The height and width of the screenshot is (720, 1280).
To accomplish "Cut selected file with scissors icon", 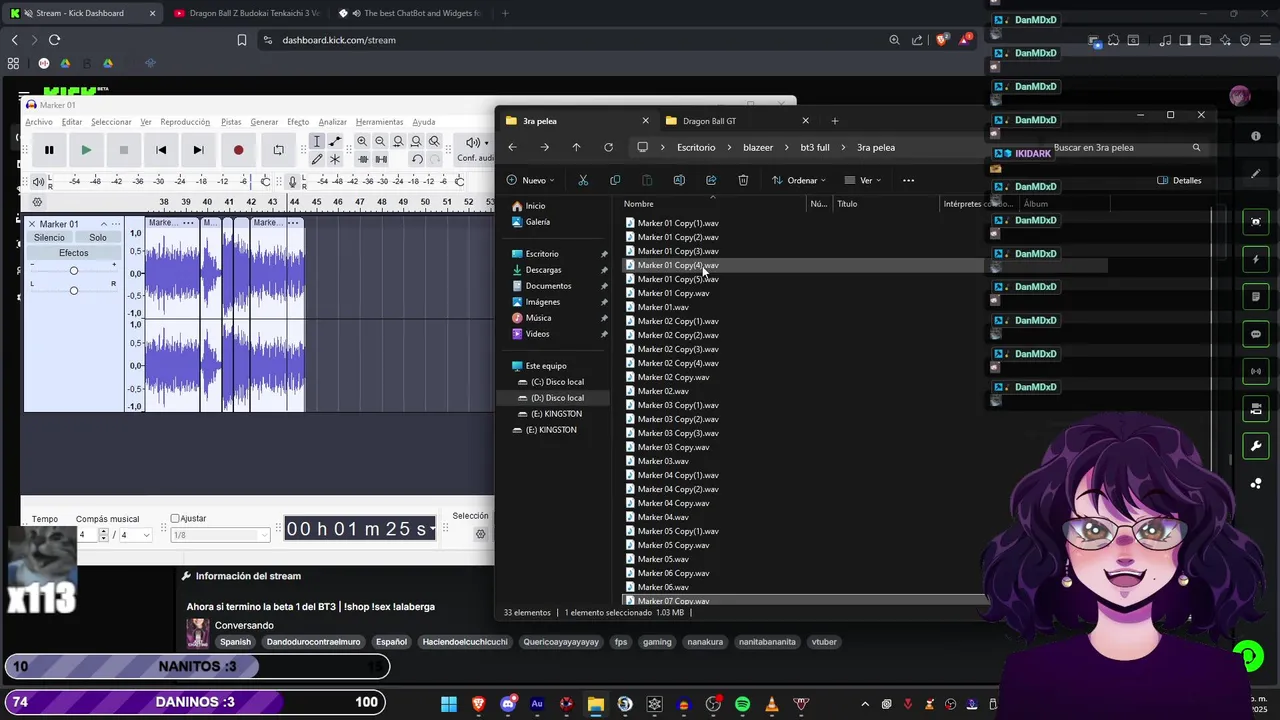I will click(x=583, y=180).
